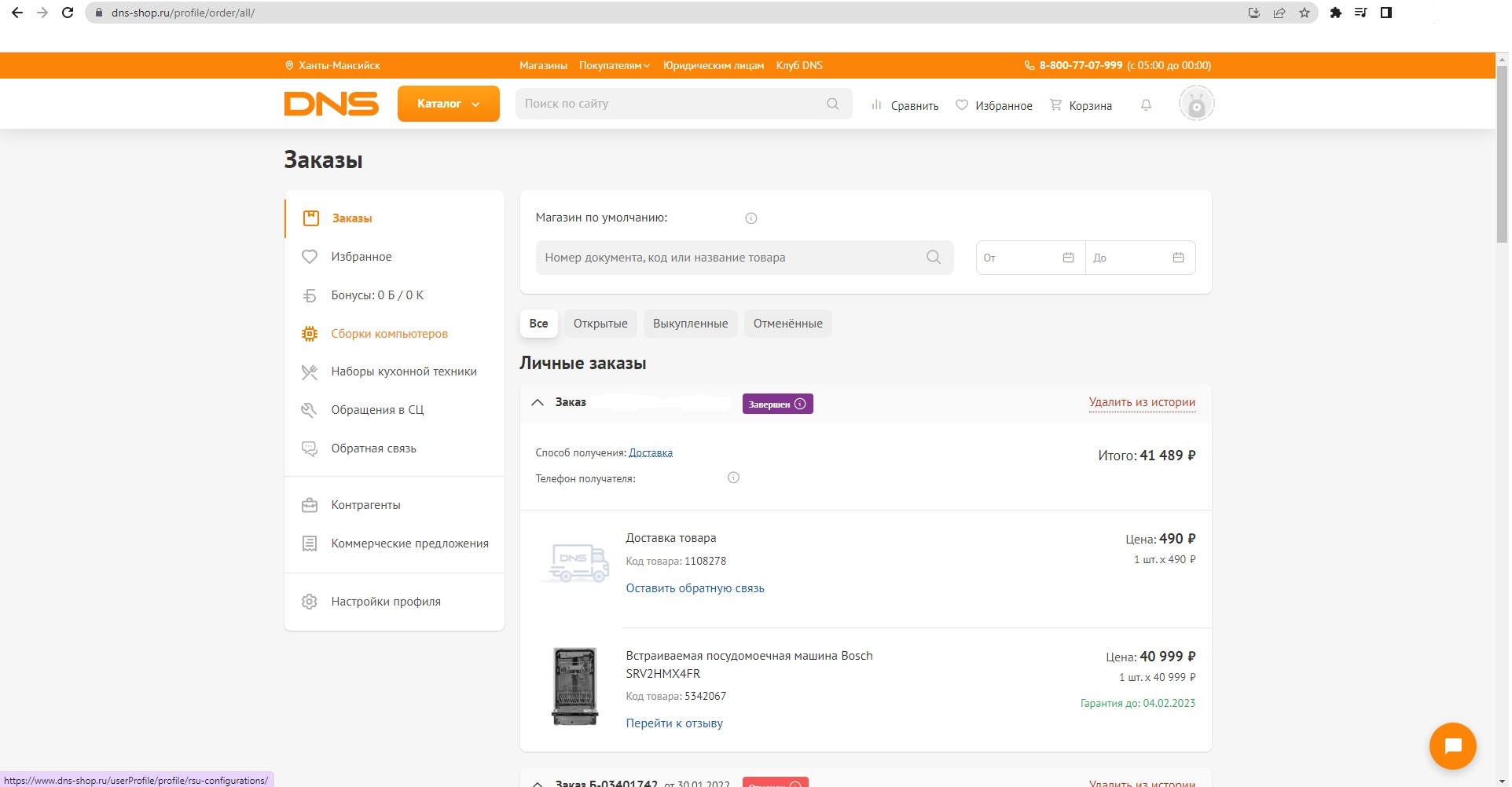Click the dishwasher product thumbnail

tap(574, 686)
